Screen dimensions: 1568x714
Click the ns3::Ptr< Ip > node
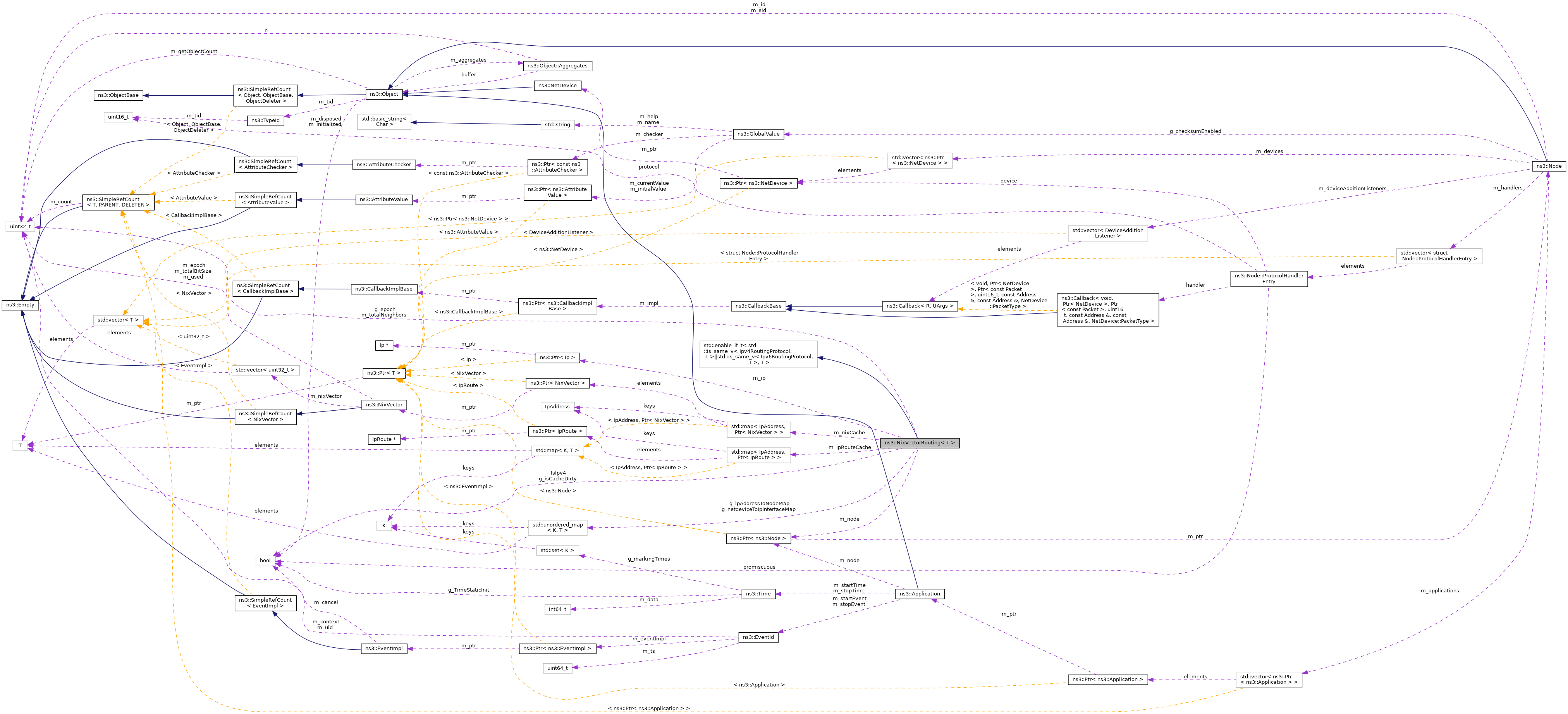[x=557, y=357]
